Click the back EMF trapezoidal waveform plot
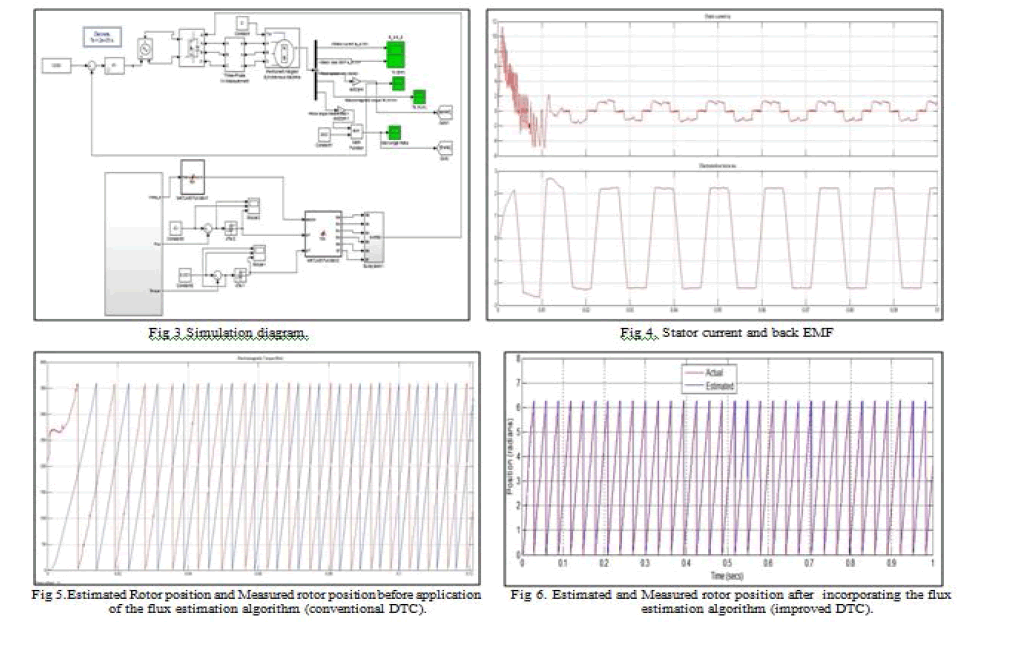Screen dimensions: 1016x653 point(716,238)
